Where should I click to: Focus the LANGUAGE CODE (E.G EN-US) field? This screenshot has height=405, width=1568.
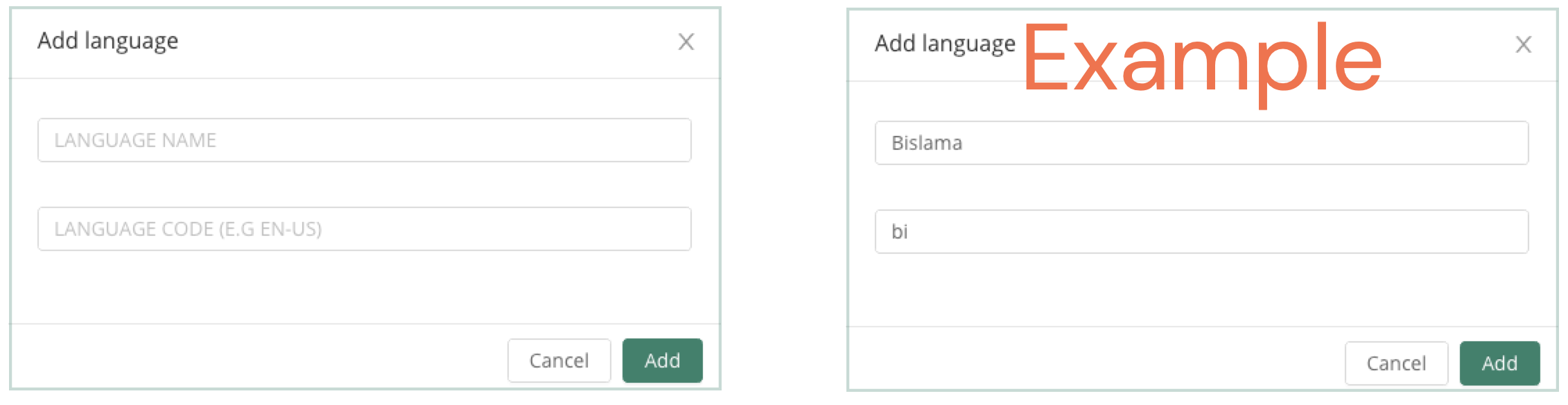tap(364, 229)
